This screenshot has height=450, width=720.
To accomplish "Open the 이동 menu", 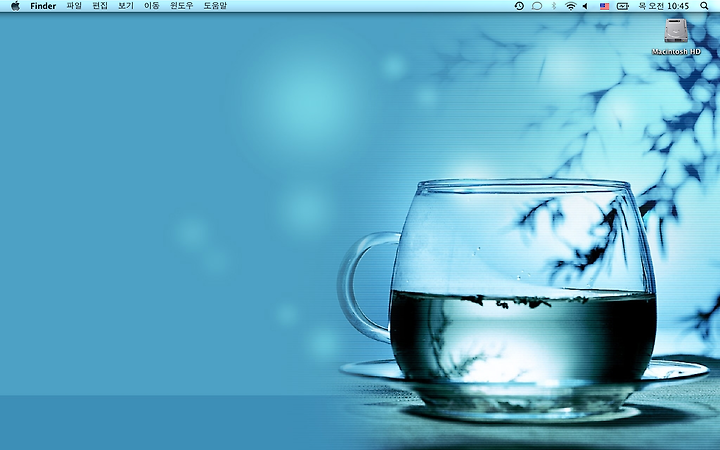I will 152,6.
